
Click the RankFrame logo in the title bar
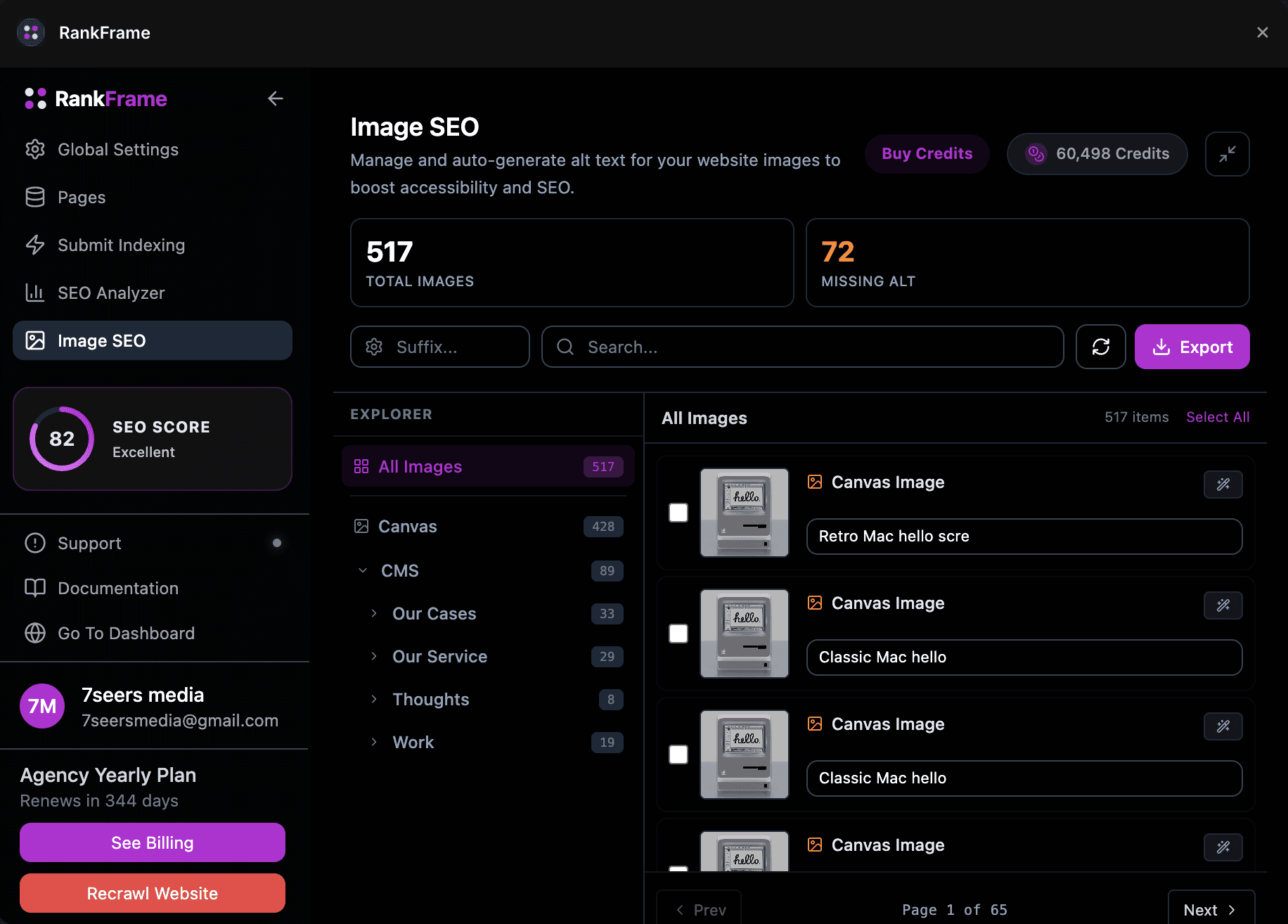[31, 32]
